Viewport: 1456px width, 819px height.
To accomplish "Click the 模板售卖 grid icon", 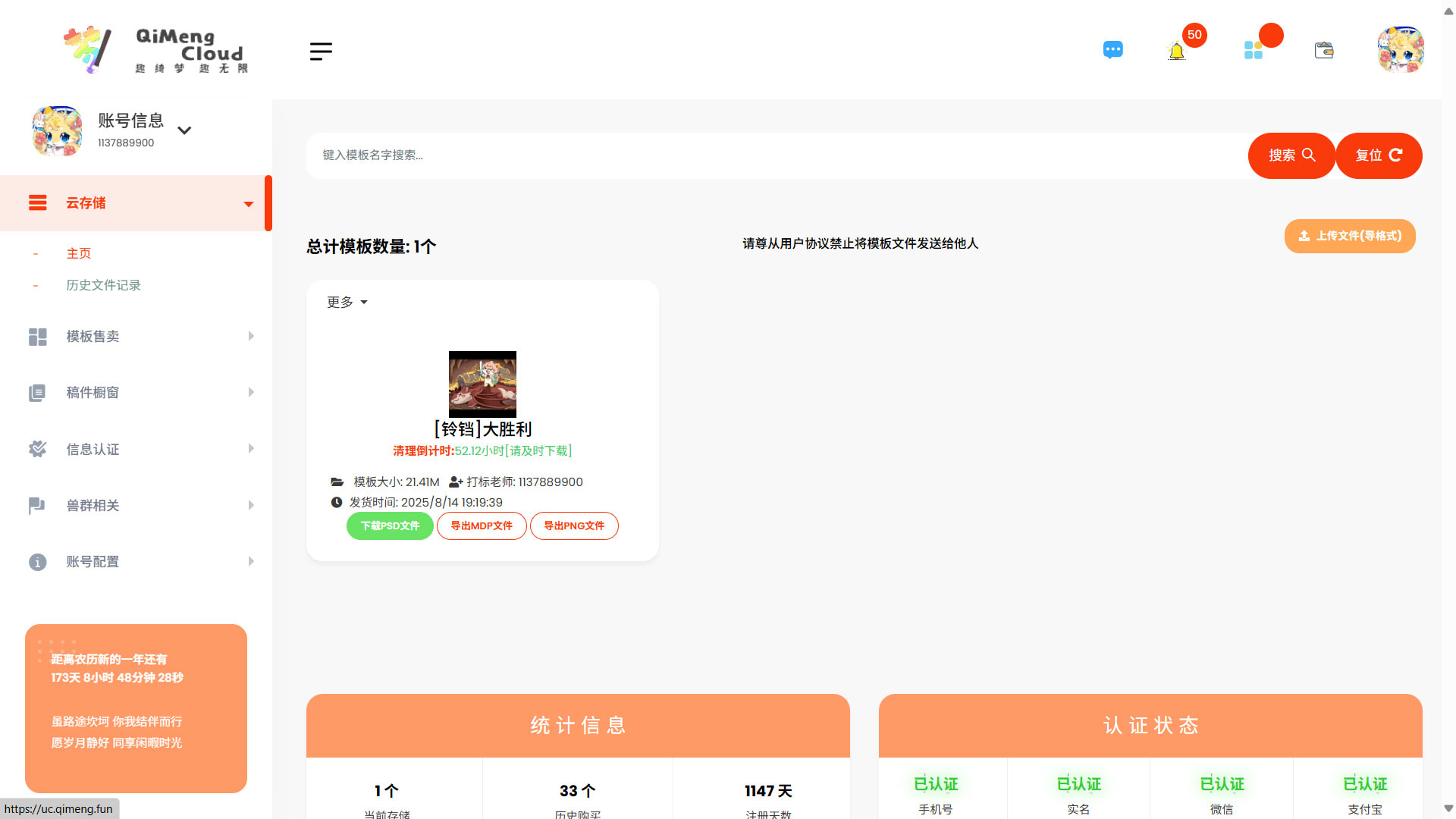I will tap(37, 336).
